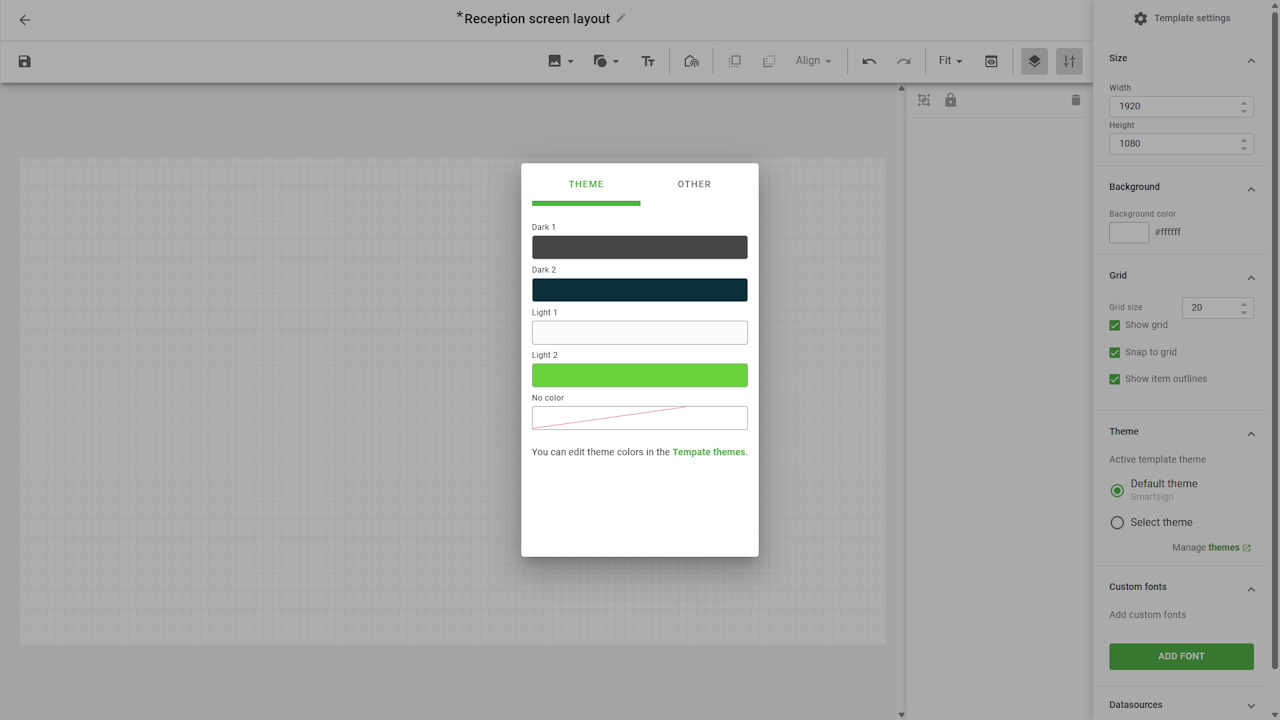Click the trash delete icon
This screenshot has height=720, width=1280.
coord(1076,100)
